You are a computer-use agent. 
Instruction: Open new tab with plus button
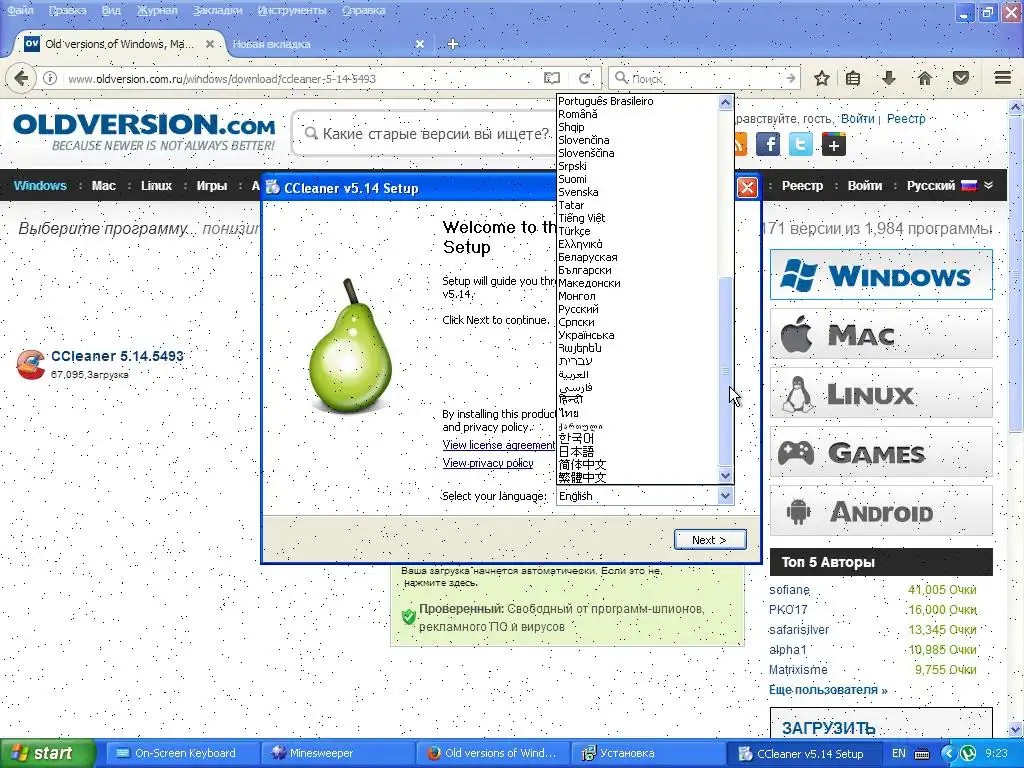[453, 44]
